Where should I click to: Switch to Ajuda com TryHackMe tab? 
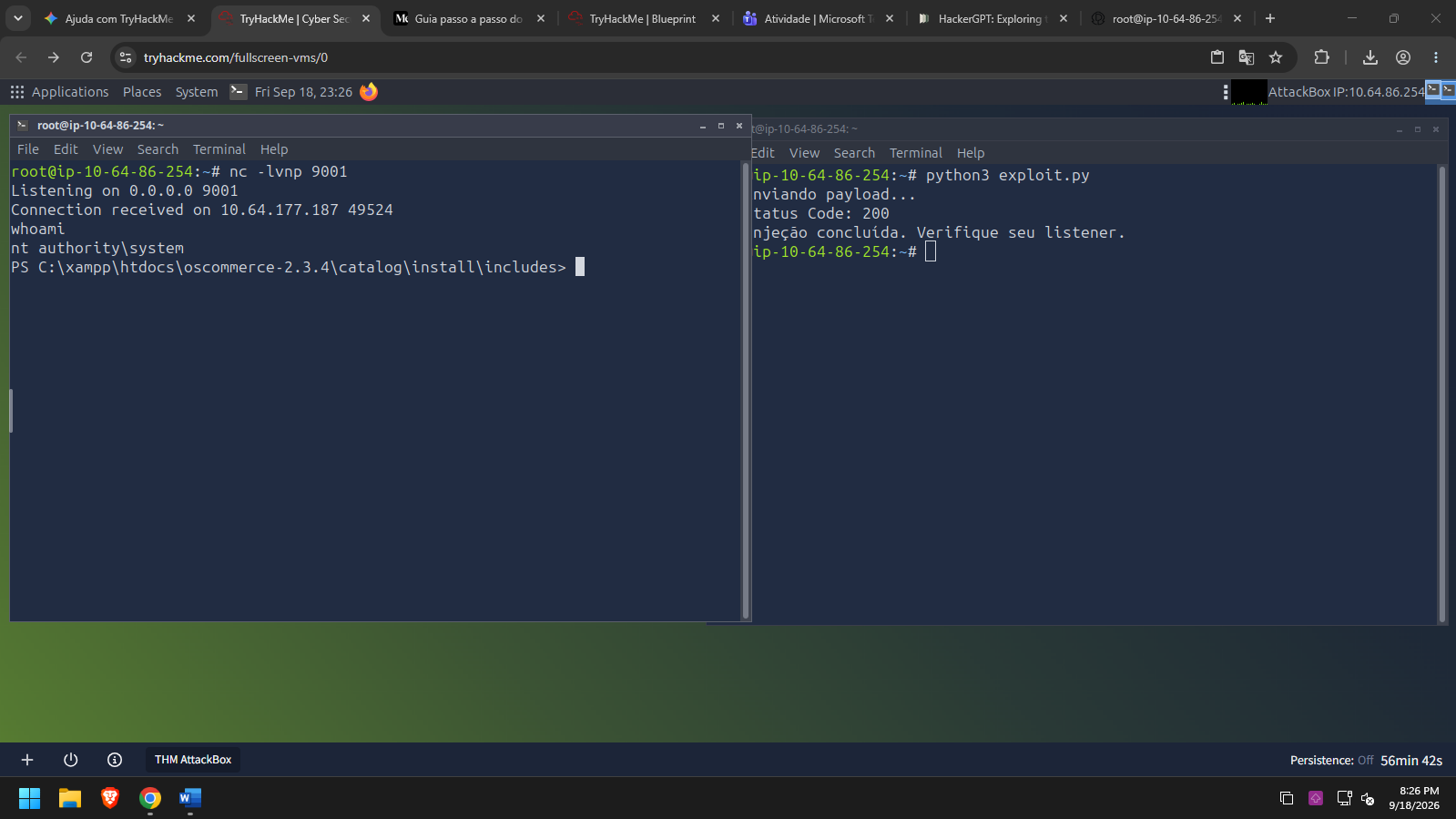coord(119,18)
